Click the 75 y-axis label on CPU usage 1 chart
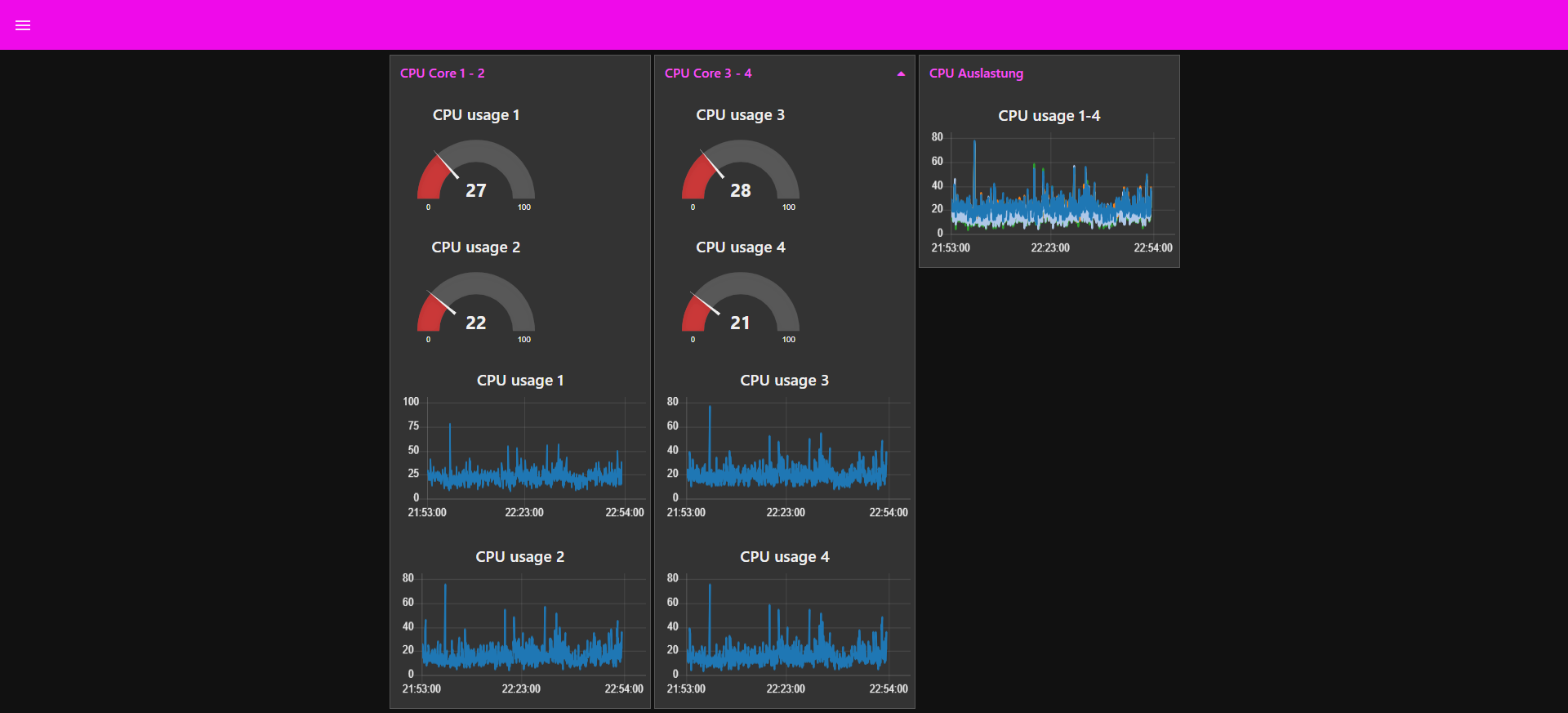1568x713 pixels. (x=413, y=426)
